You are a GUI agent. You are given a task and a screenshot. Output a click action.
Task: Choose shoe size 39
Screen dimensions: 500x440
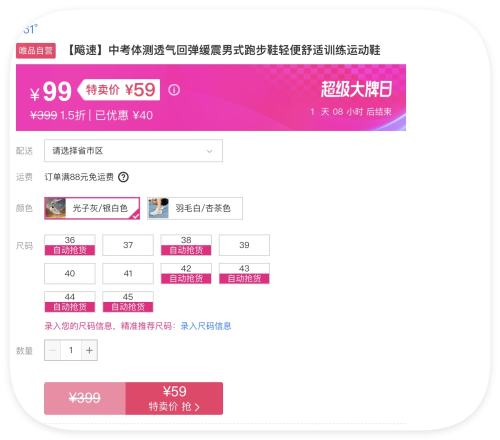coord(244,245)
